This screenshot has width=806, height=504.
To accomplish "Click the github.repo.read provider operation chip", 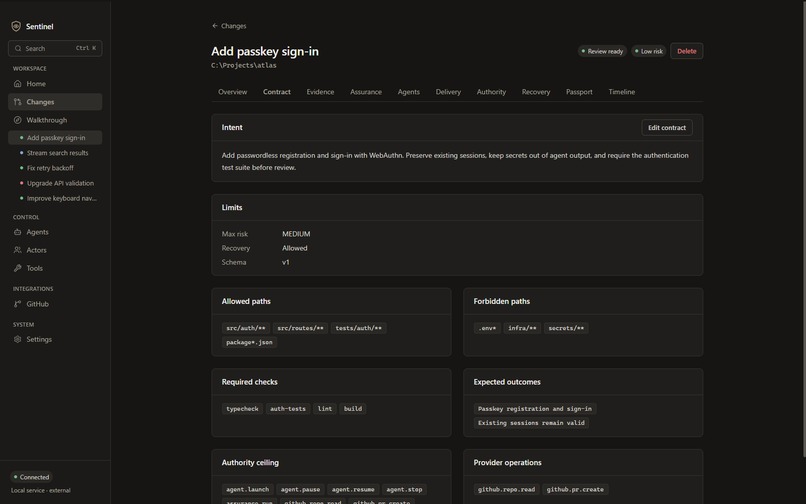I will coord(506,490).
